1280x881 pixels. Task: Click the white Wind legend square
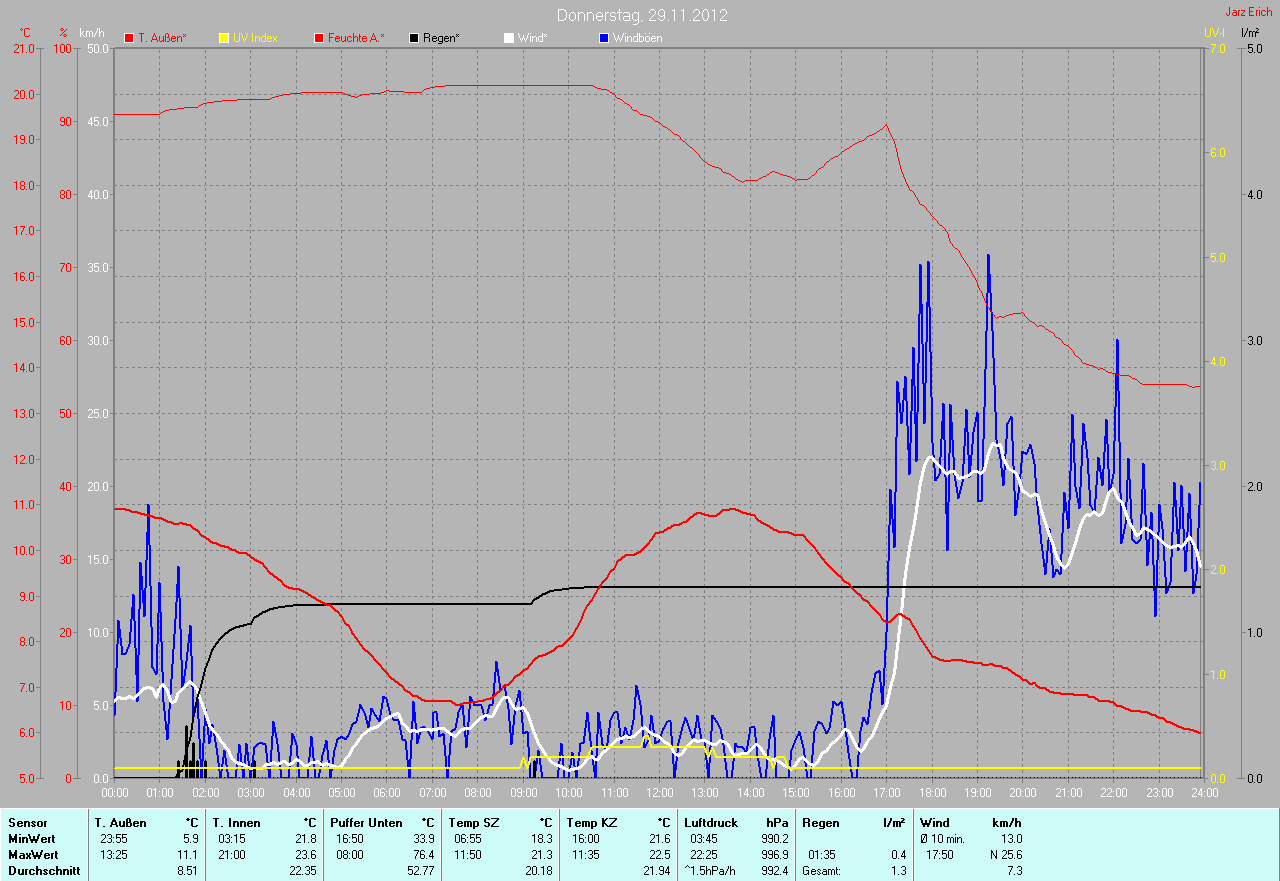pos(509,38)
